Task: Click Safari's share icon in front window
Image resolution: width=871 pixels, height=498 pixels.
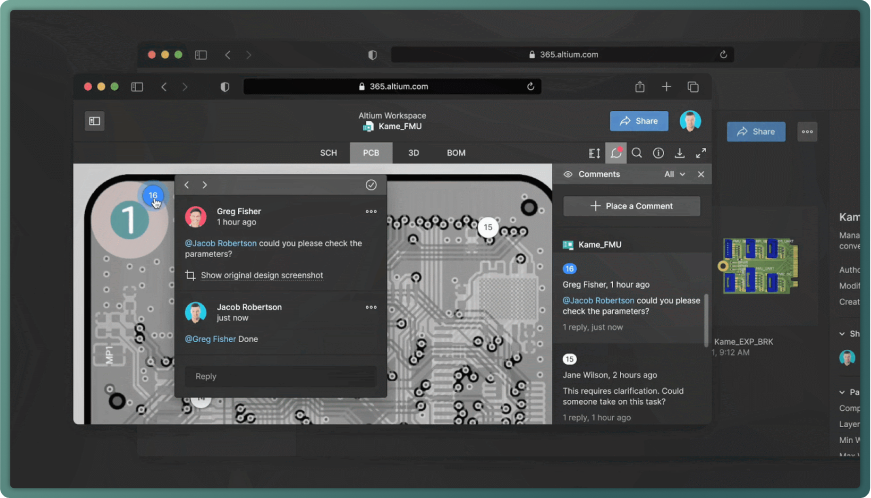Action: pyautogui.click(x=640, y=87)
